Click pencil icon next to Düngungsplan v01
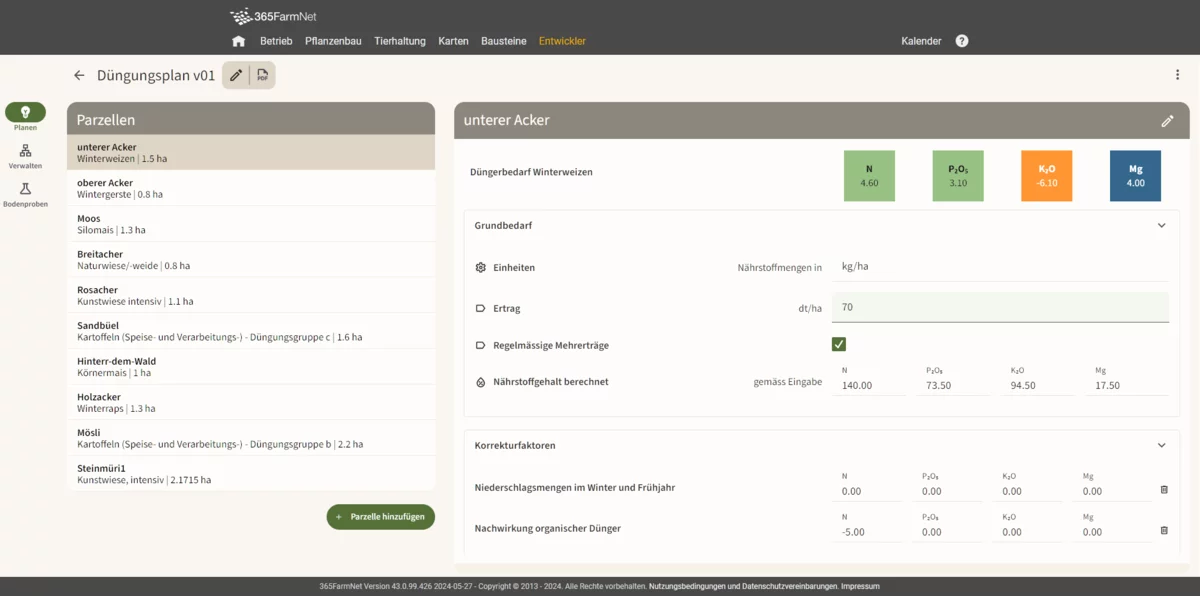Image resolution: width=1200 pixels, height=596 pixels. pos(236,75)
